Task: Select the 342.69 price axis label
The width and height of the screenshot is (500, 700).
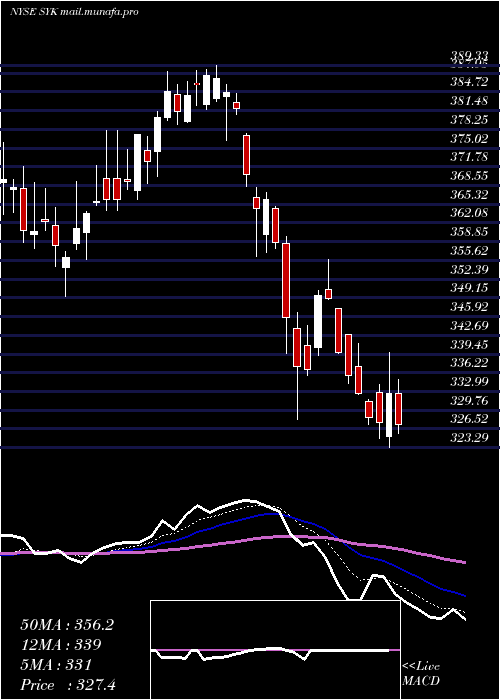Action: [x=469, y=326]
